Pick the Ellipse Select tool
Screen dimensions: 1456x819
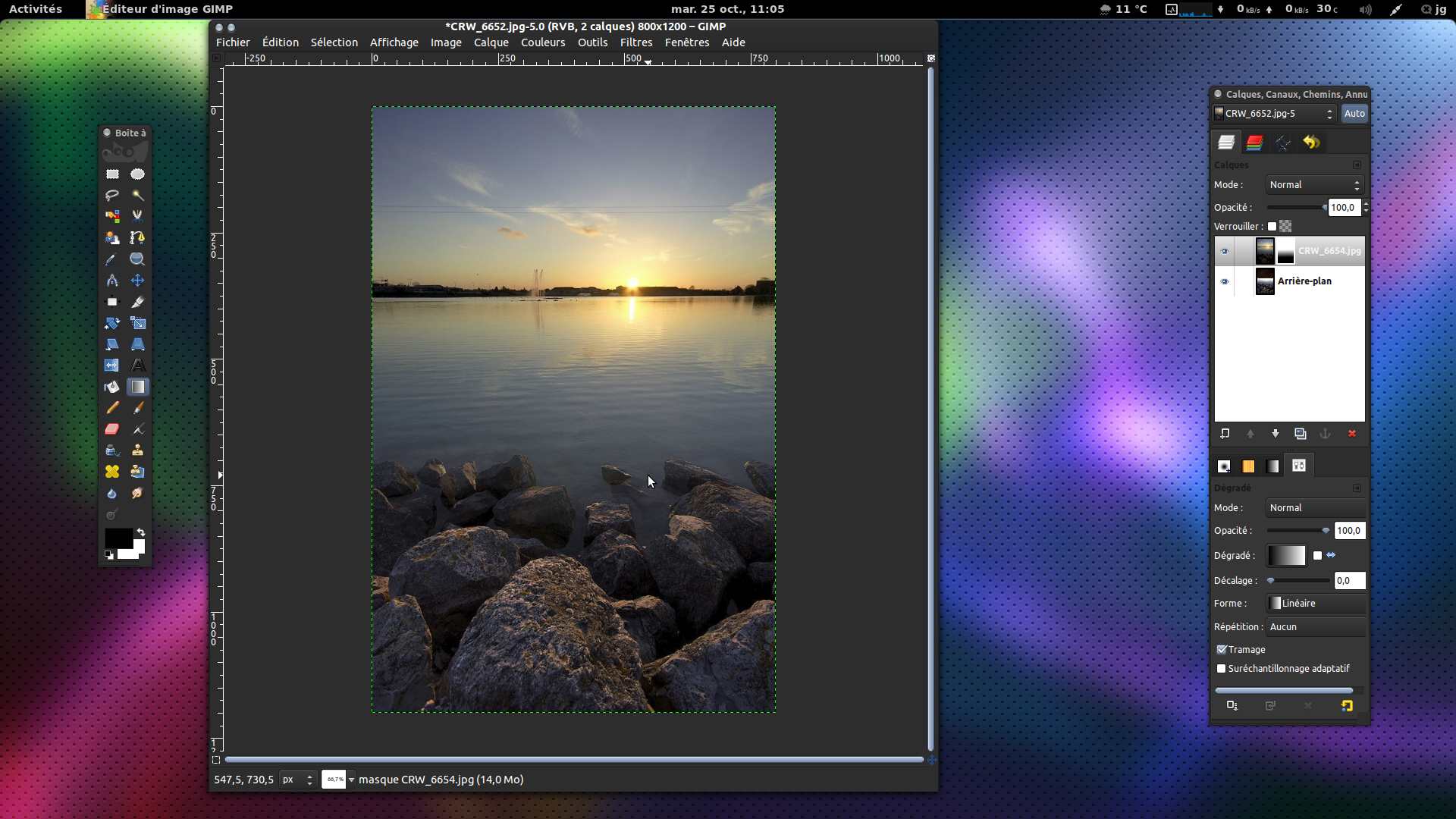coord(137,174)
